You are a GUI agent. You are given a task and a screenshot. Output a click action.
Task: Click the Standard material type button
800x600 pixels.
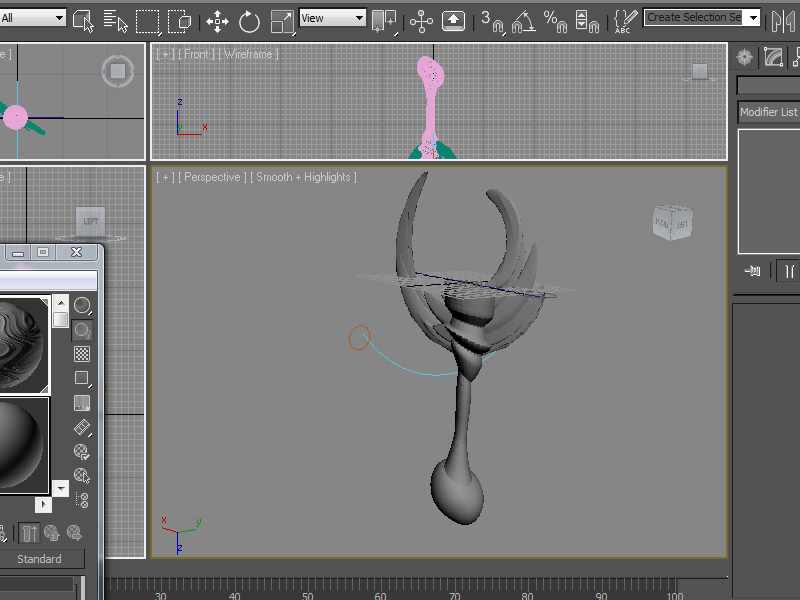click(39, 559)
